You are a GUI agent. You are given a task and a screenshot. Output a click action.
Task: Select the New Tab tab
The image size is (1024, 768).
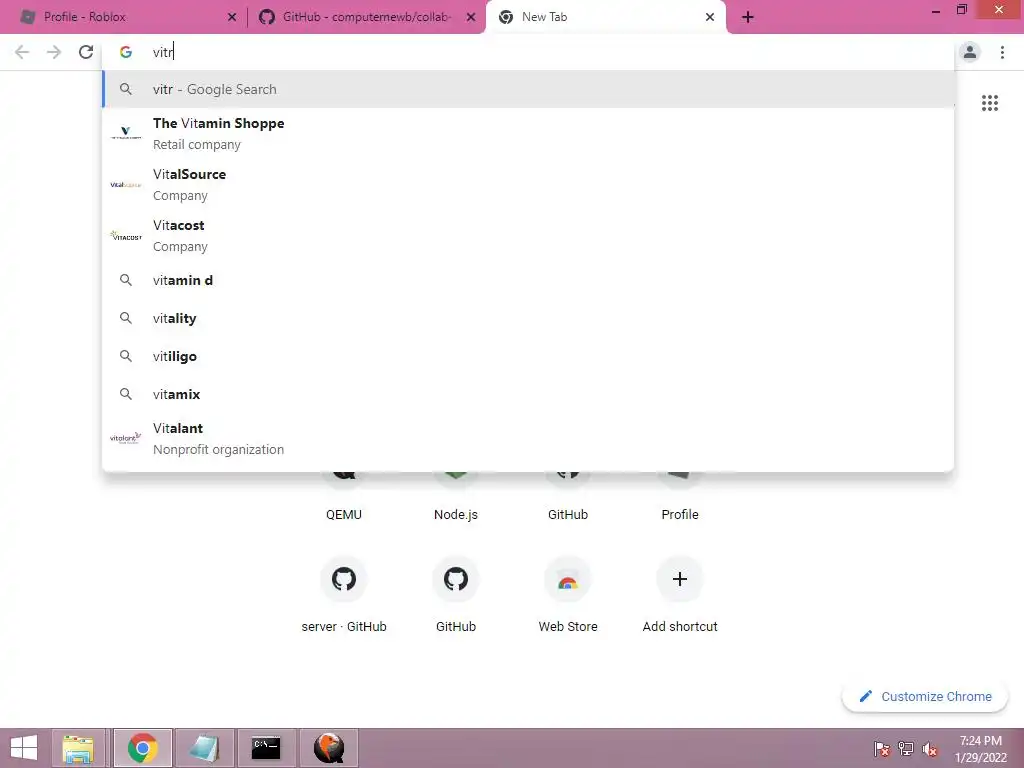pyautogui.click(x=605, y=17)
